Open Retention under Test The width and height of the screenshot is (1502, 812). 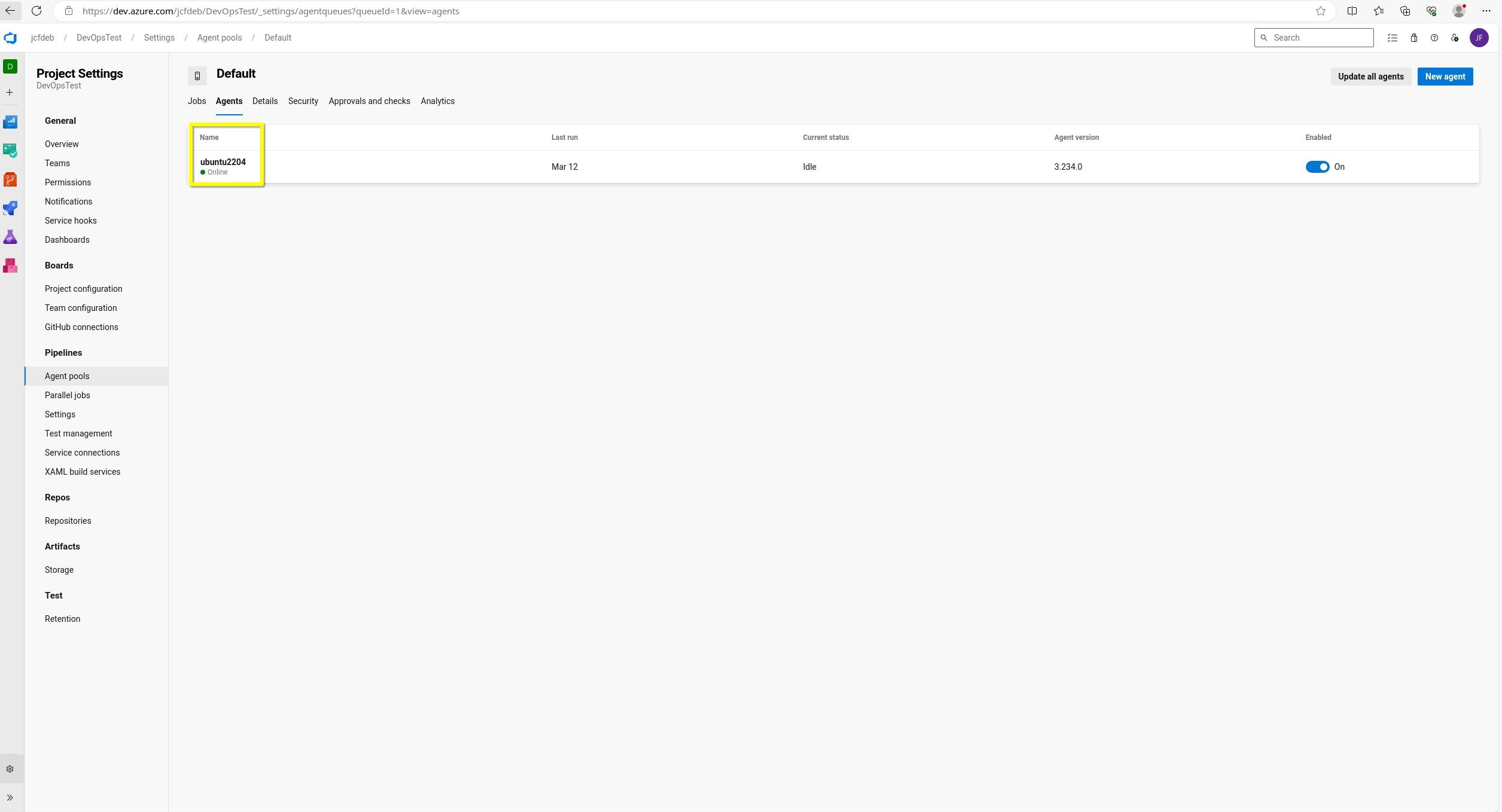coord(63,619)
